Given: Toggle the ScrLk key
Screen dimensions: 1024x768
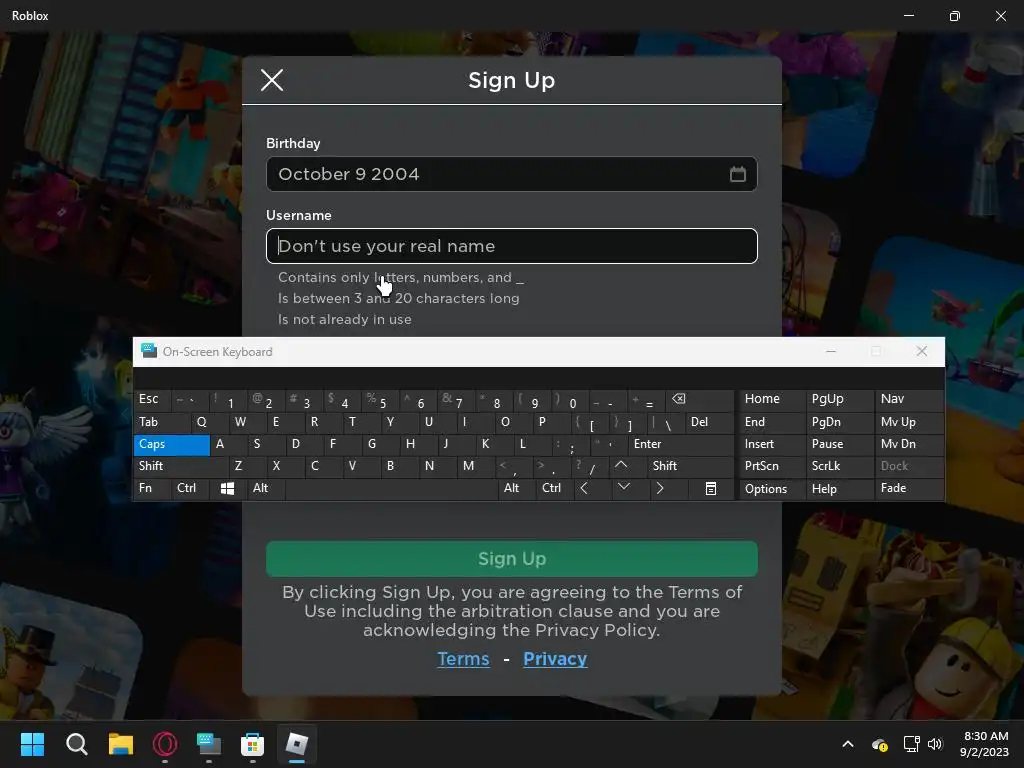Looking at the screenshot, I should 839,466.
